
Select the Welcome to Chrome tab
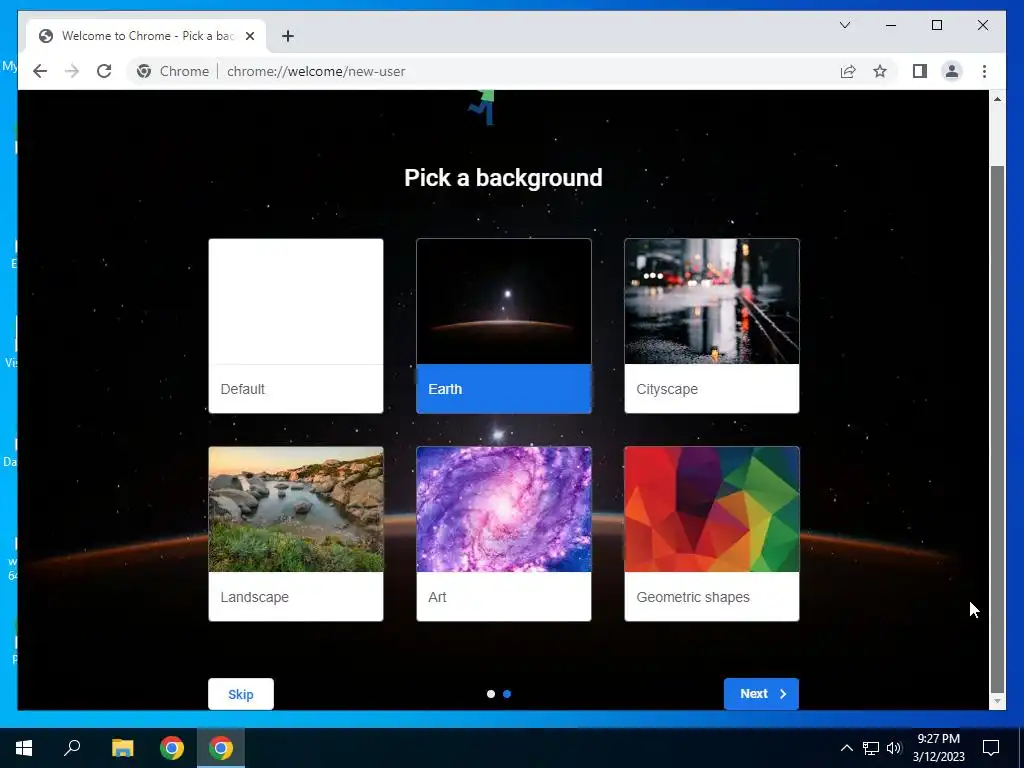coord(147,36)
